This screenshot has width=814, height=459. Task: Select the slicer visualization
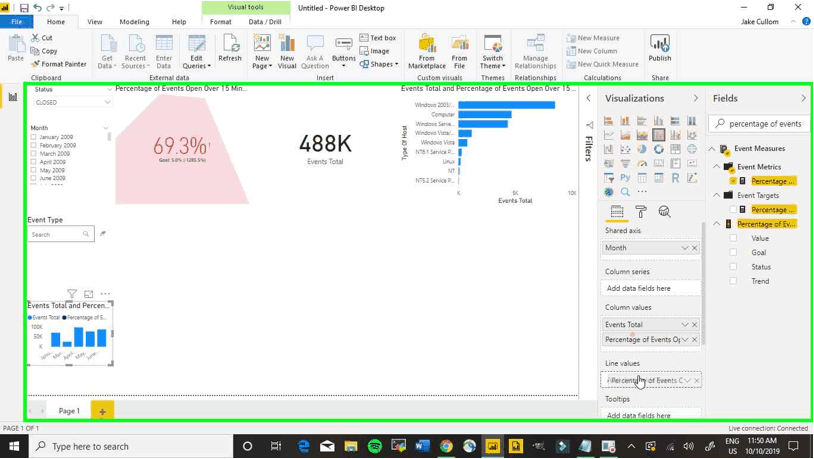[608, 178]
